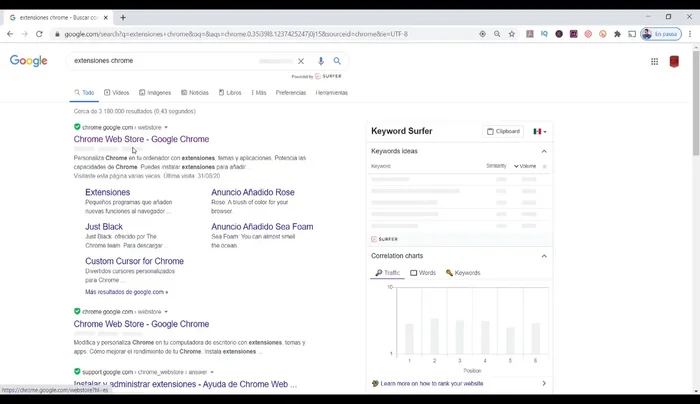Click the Google logo
700x404 pixels.
pyautogui.click(x=29, y=61)
